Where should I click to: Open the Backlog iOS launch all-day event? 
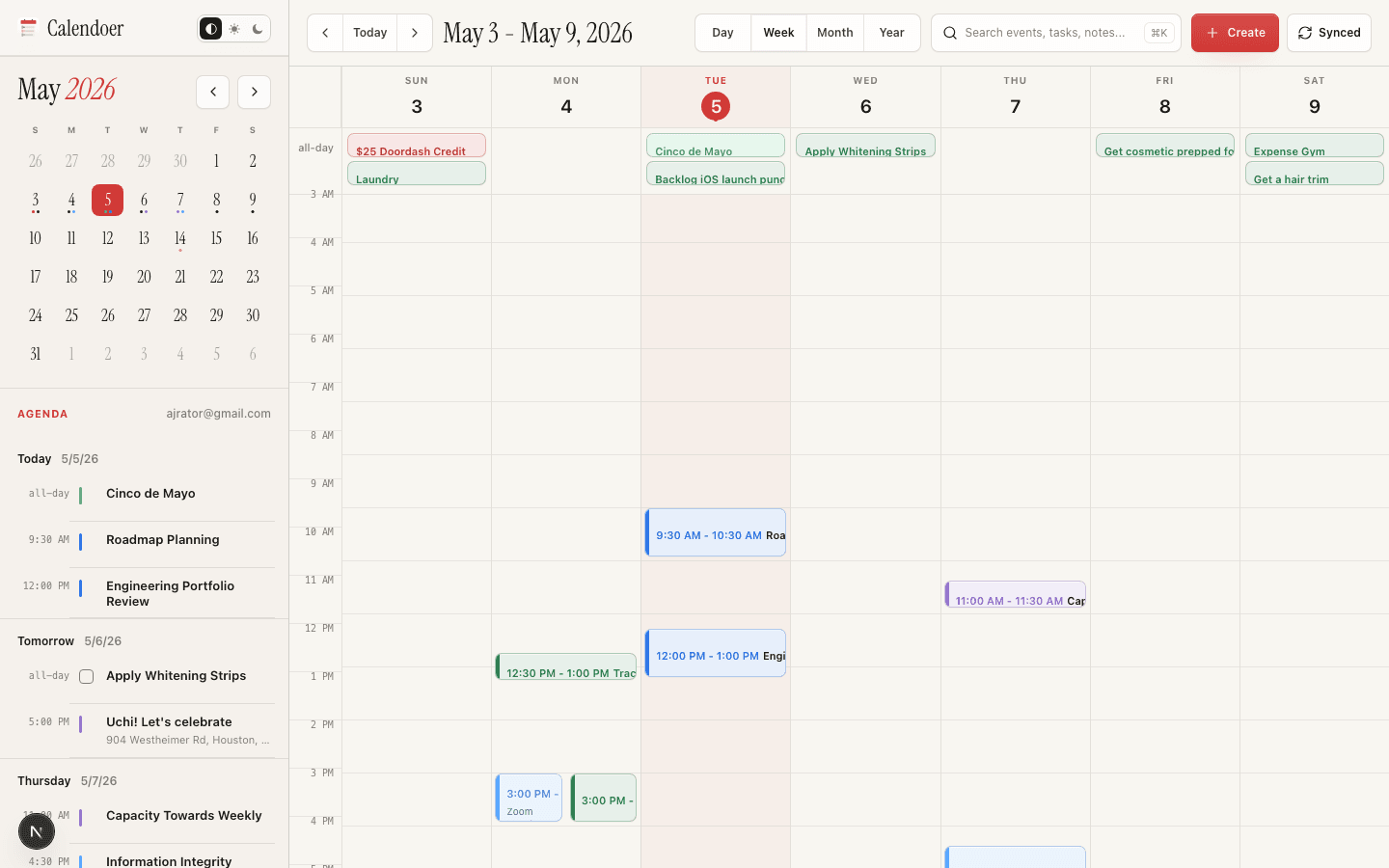point(716,174)
